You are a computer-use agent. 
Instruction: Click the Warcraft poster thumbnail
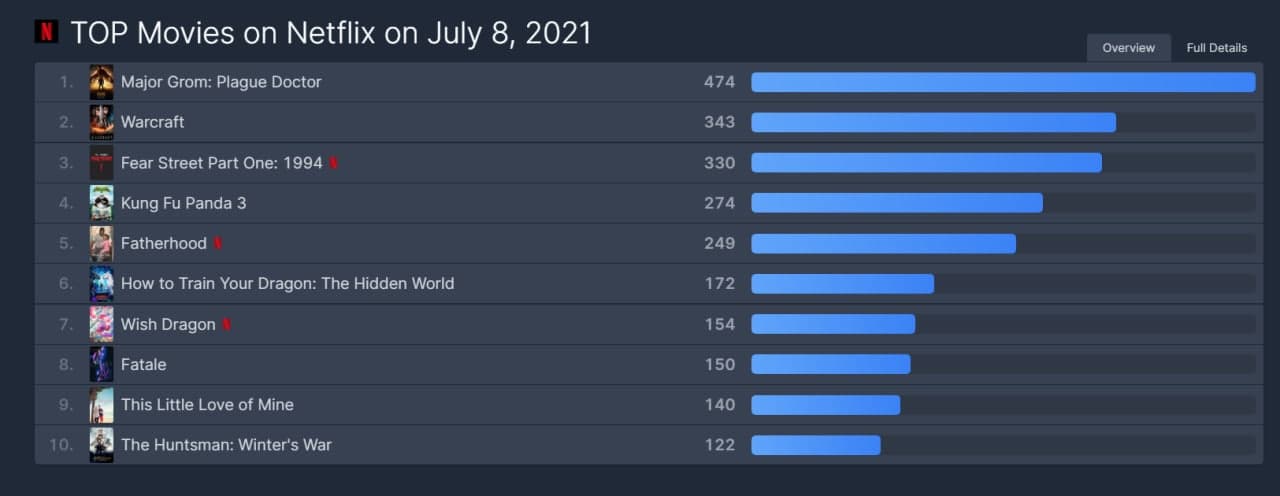point(101,122)
